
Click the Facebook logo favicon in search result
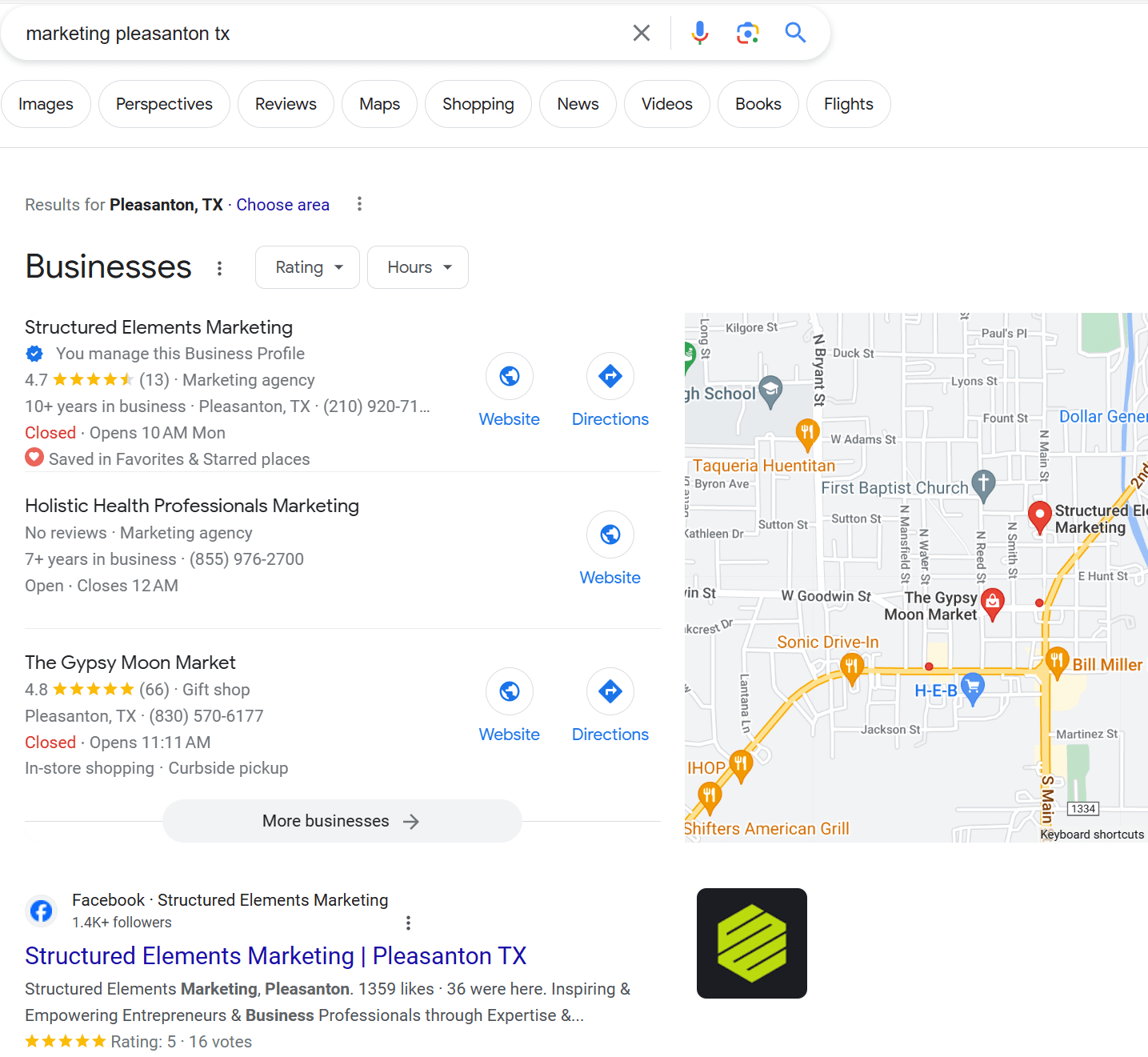41,911
